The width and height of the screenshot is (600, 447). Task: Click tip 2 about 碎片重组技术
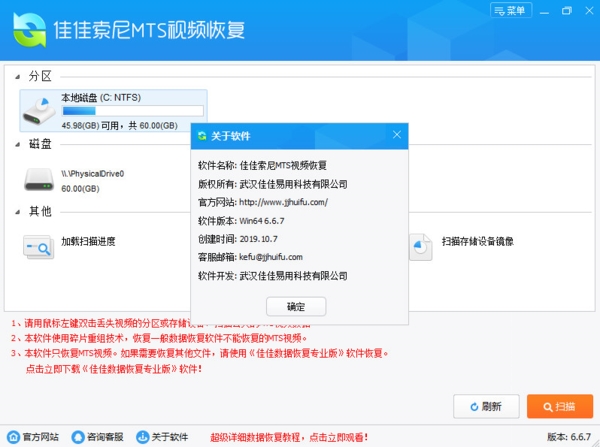(x=159, y=338)
